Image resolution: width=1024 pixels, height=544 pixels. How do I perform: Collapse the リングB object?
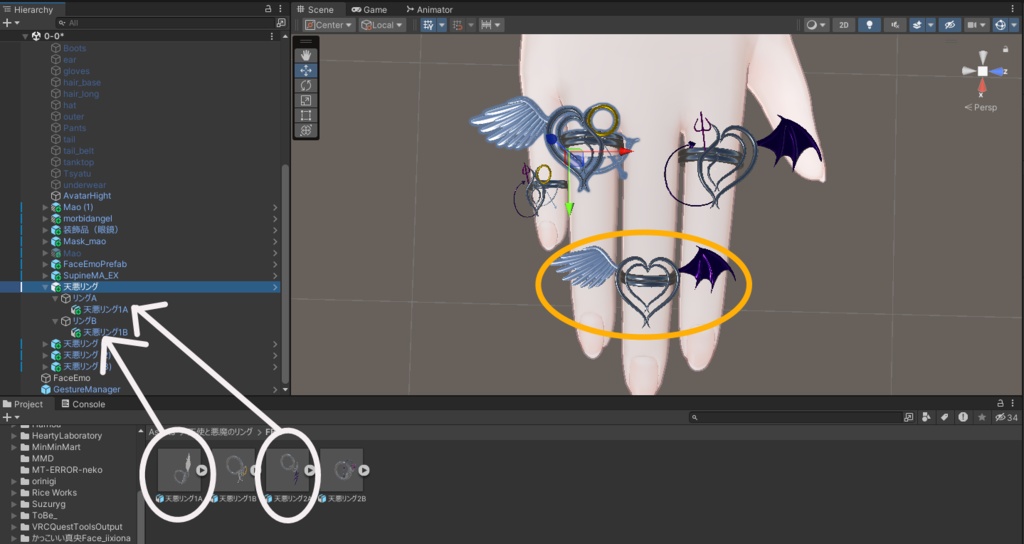coord(56,321)
